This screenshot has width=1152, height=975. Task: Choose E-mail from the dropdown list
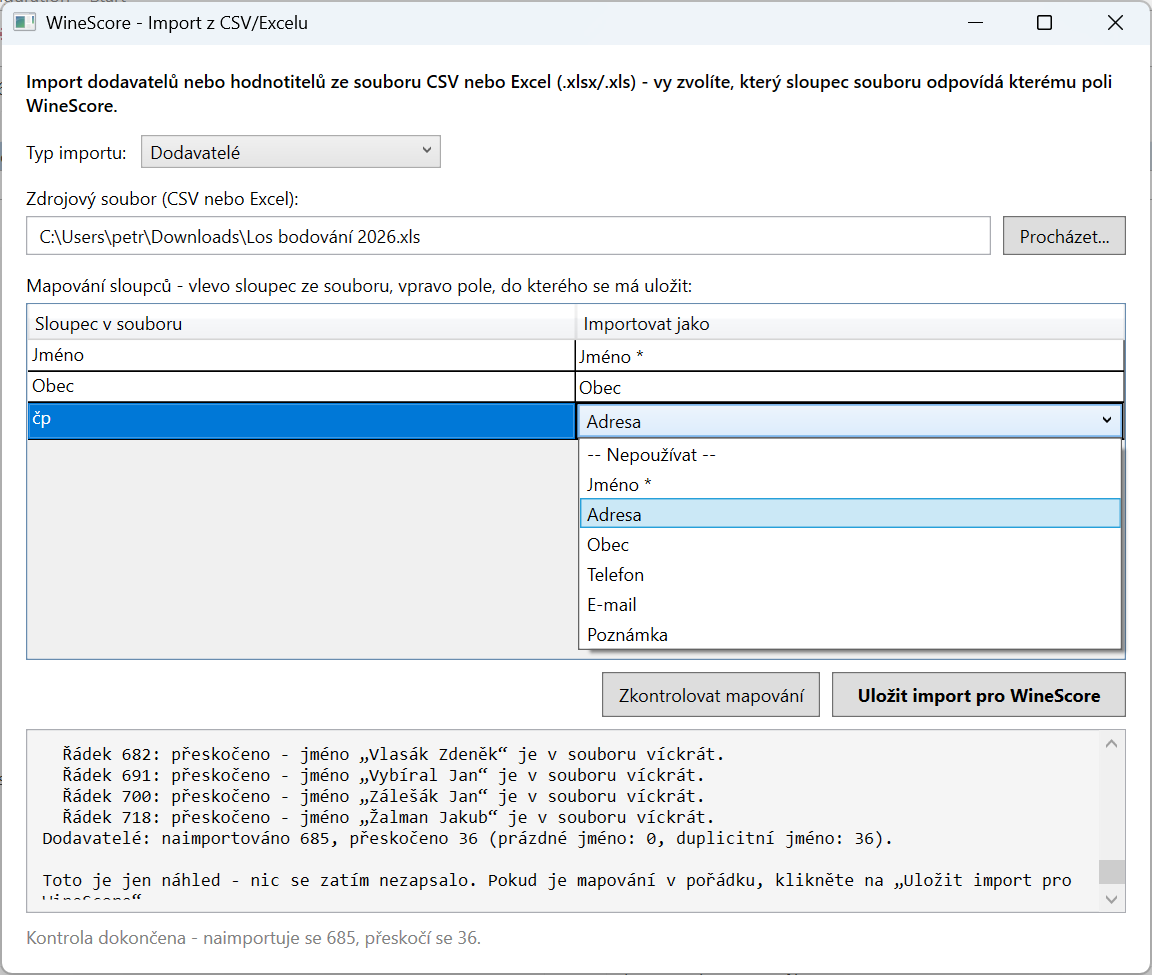coord(850,605)
